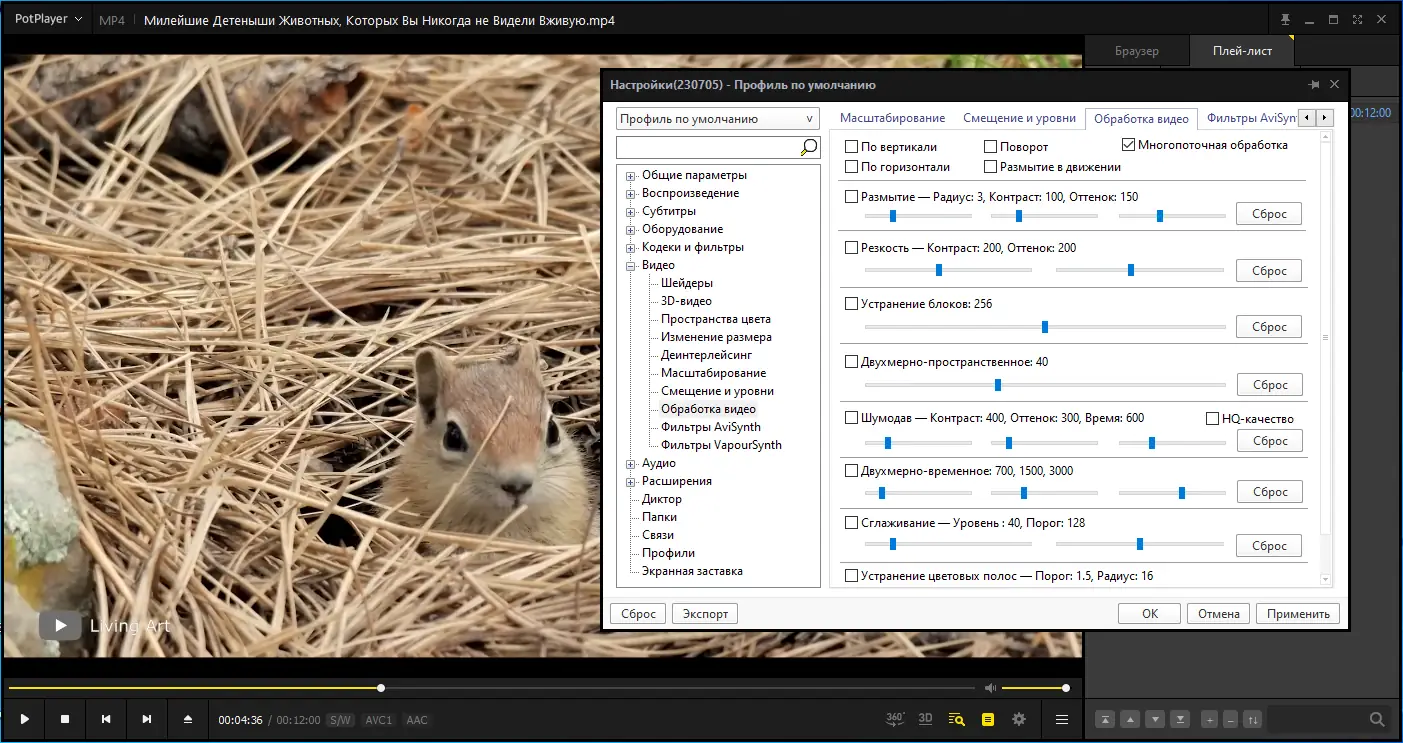1403x743 pixels.
Task: Open the Профиль по умолчанию dropdown
Action: point(717,119)
